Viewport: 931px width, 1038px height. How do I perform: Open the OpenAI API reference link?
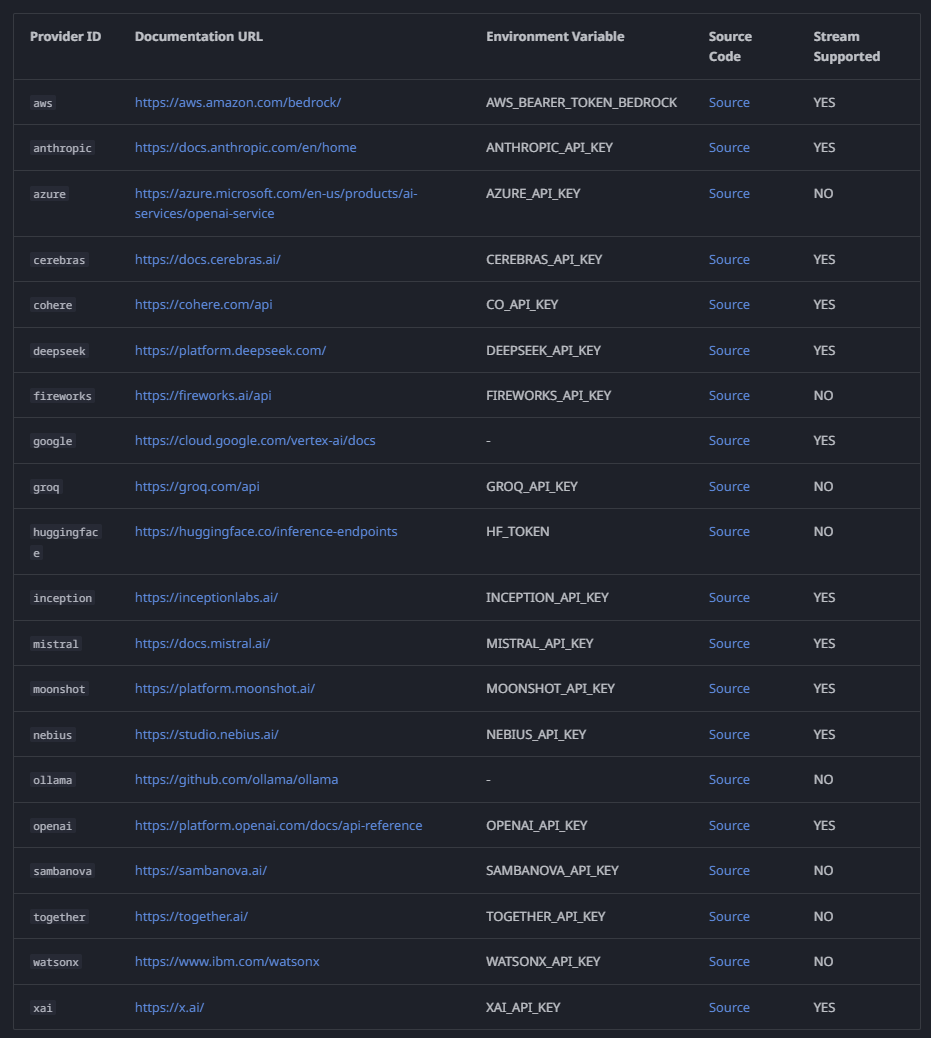279,826
